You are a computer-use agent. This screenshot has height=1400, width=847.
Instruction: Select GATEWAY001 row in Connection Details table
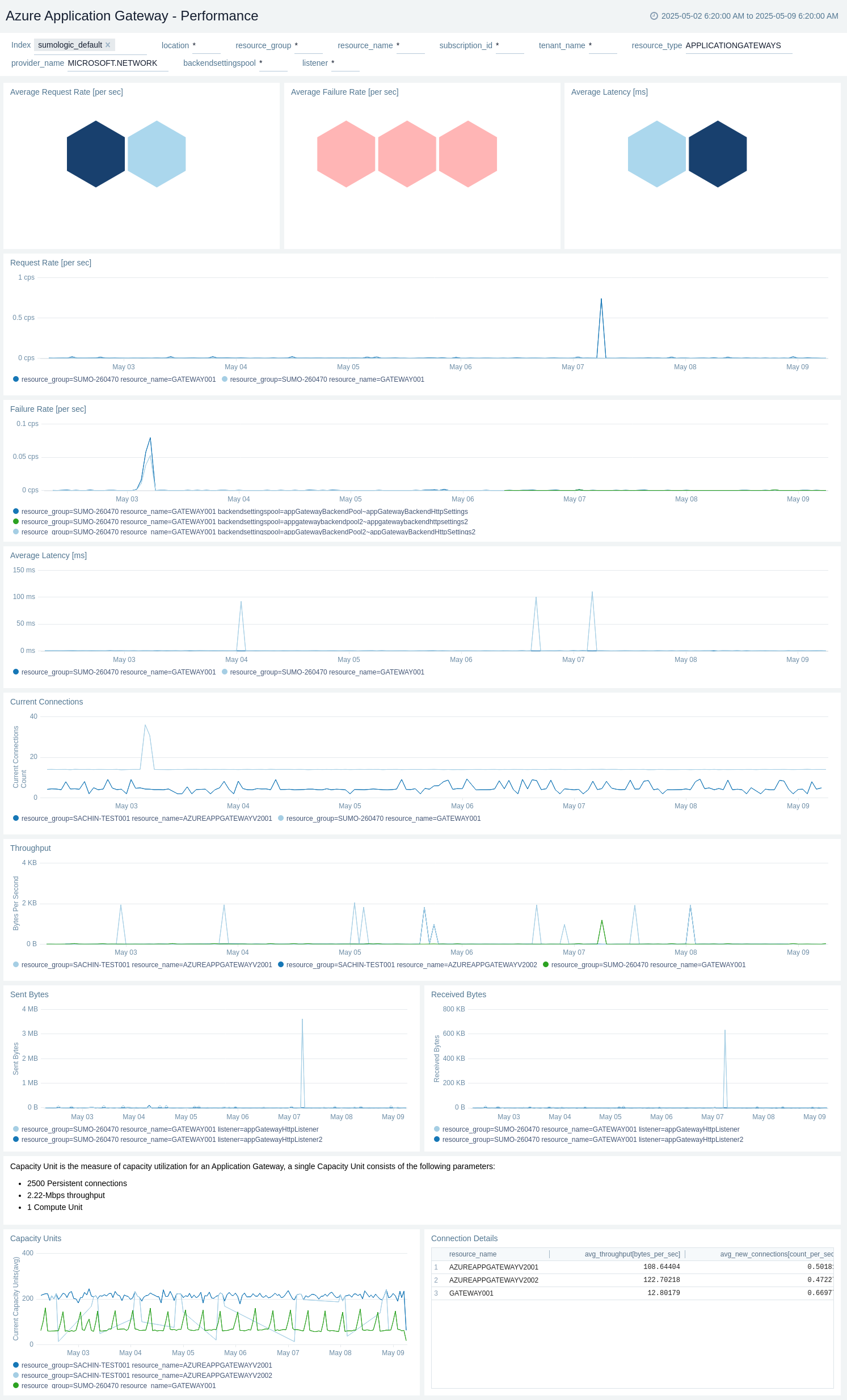632,1293
